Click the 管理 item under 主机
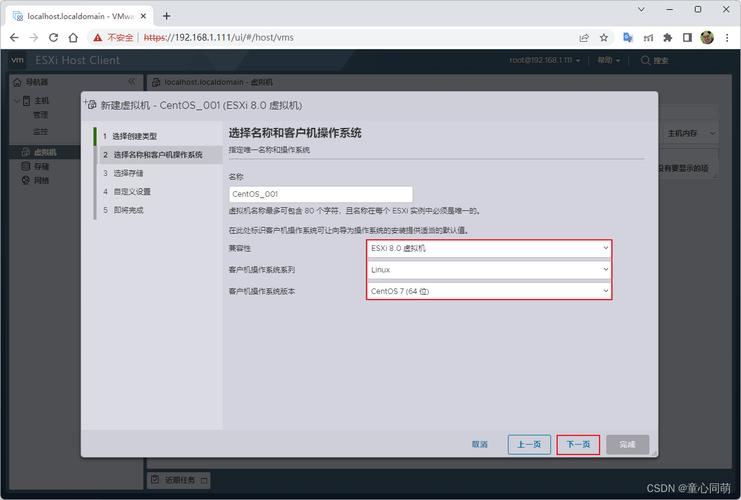741x500 pixels. click(40, 115)
